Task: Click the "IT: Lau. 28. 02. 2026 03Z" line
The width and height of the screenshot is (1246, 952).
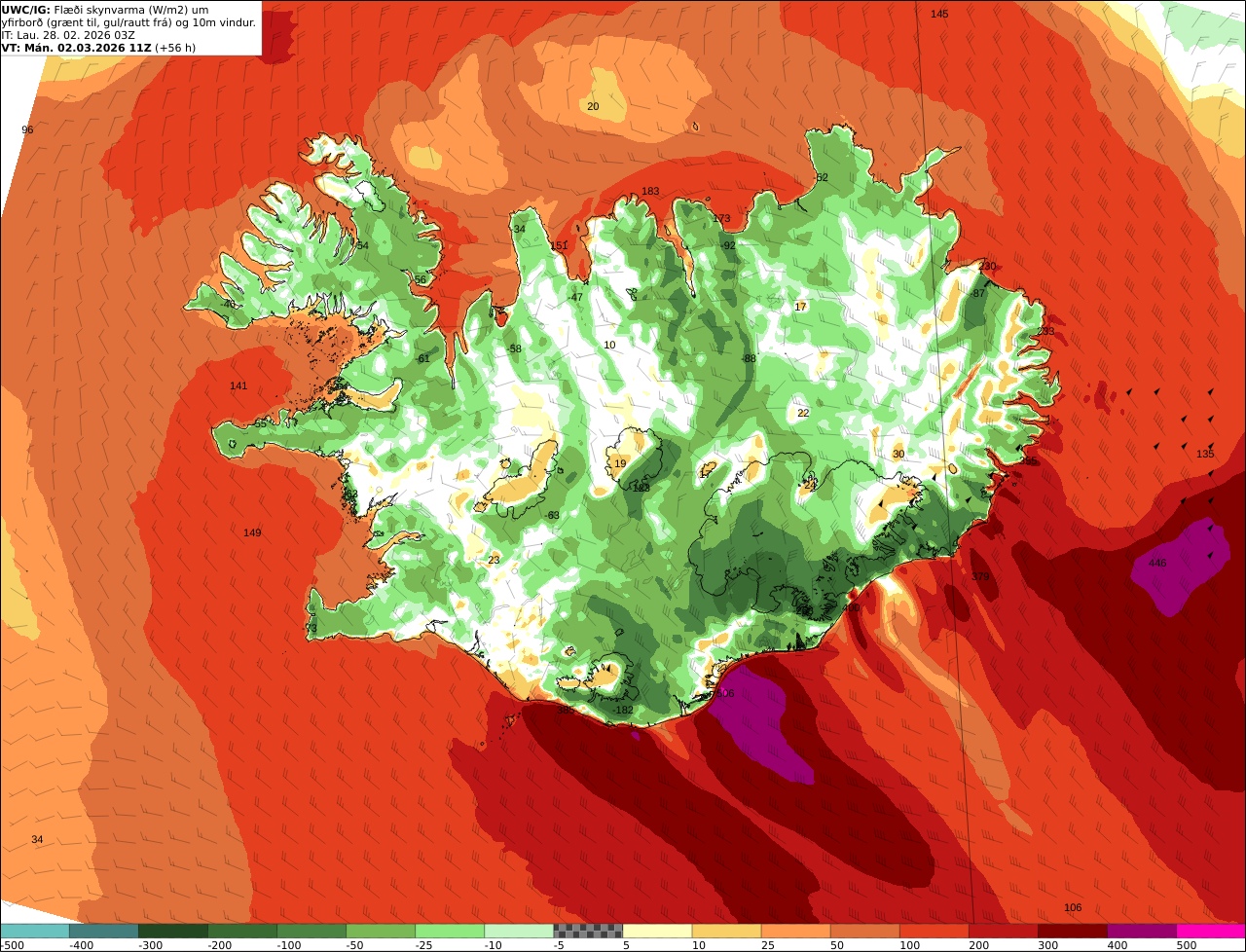Action: [68, 35]
